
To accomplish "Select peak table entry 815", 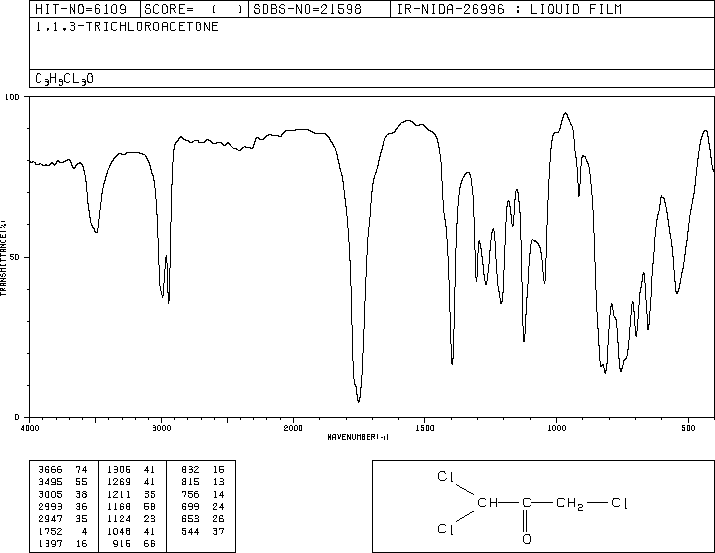I will (x=202, y=482).
